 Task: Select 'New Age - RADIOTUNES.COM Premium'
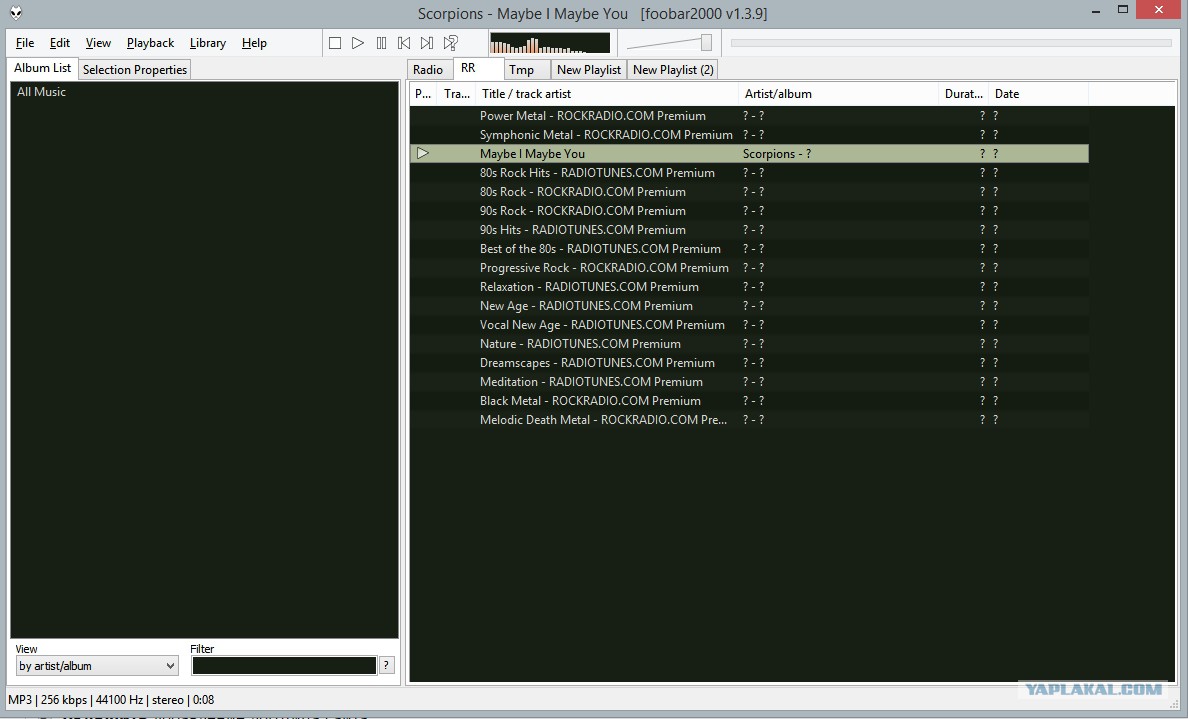[749, 305]
